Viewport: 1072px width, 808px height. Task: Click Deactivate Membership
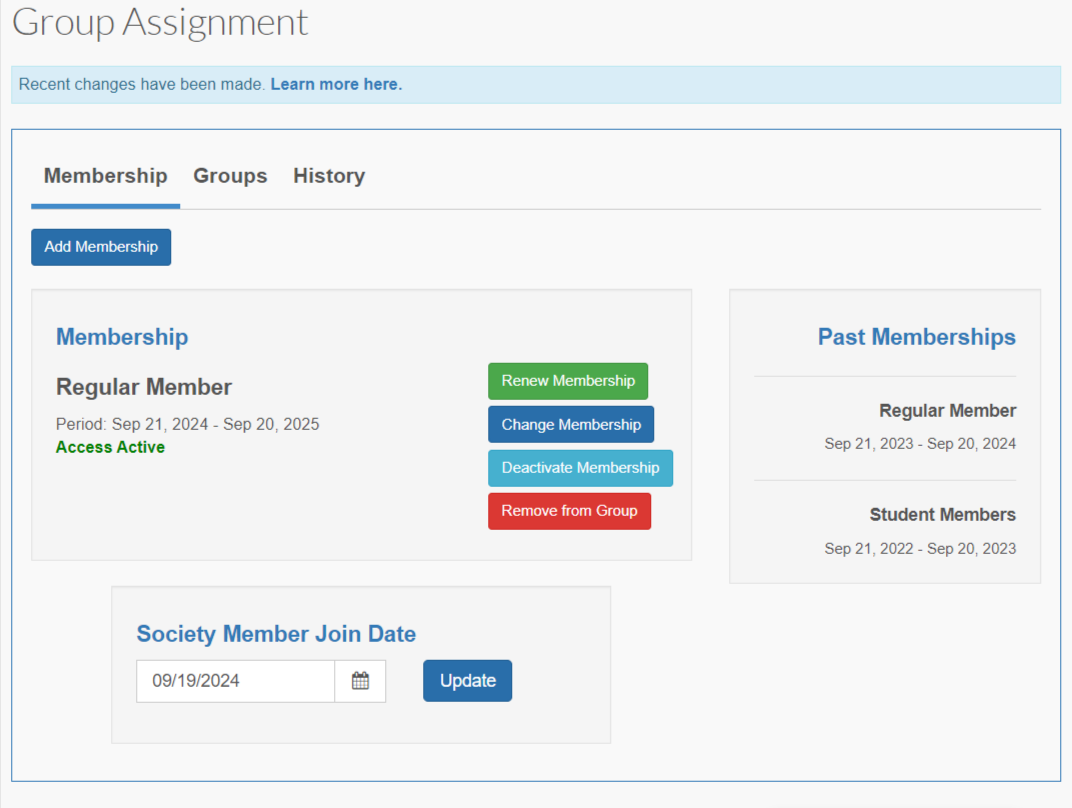[x=580, y=468]
